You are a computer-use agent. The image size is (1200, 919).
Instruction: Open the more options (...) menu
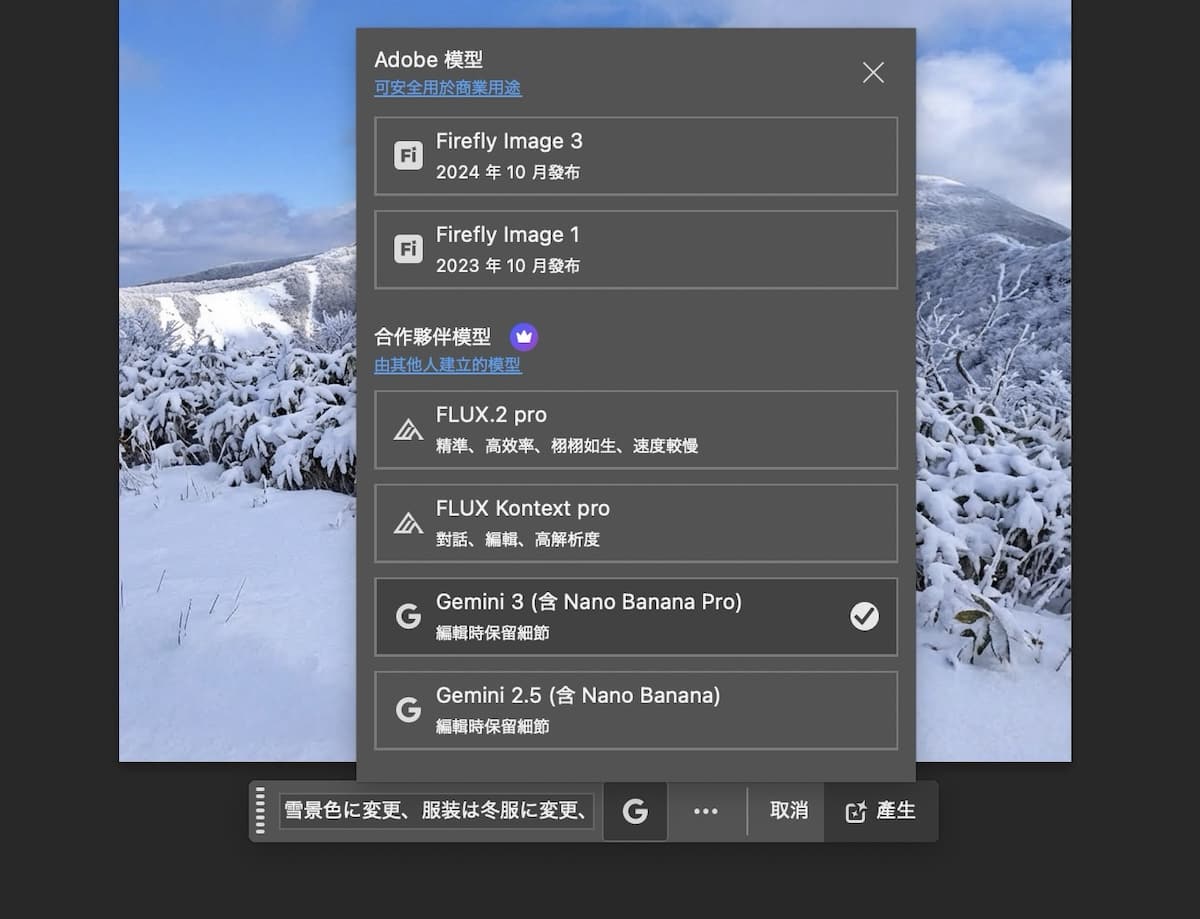pos(707,811)
